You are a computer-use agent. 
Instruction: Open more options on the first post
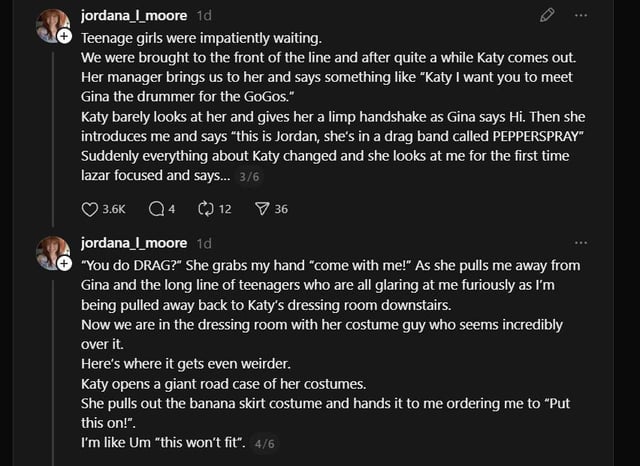(581, 15)
